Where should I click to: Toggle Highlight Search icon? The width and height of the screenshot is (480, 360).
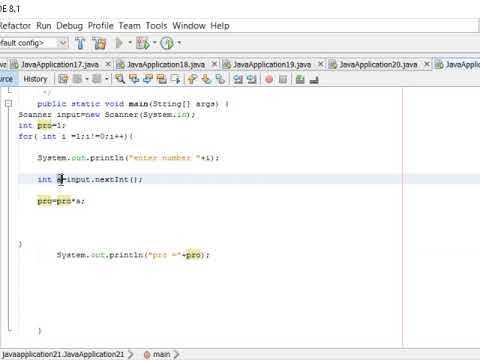click(162, 79)
